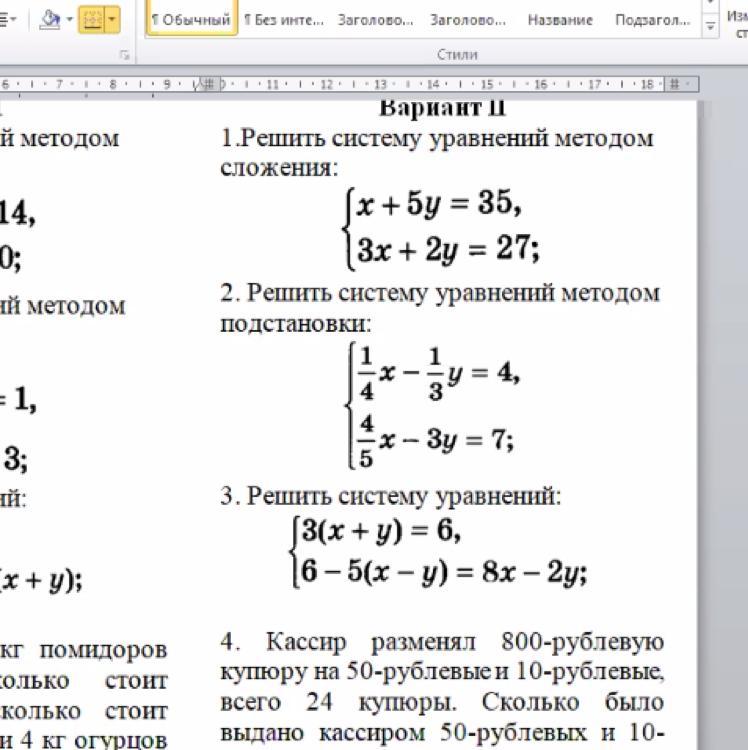Click the Вариант II heading
Image resolution: width=748 pixels, height=750 pixels.
442,108
